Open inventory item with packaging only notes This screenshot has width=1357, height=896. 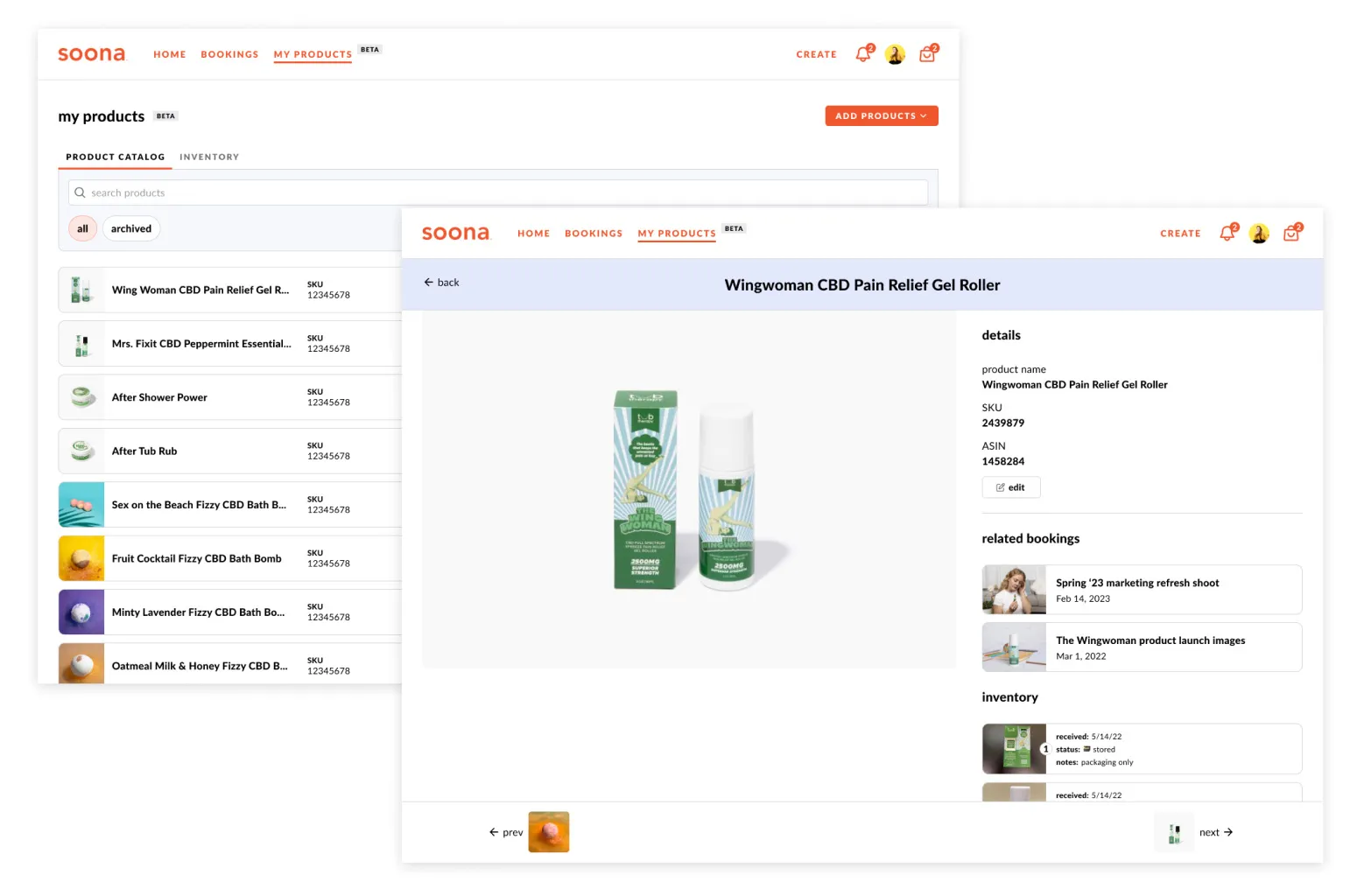(x=1142, y=749)
